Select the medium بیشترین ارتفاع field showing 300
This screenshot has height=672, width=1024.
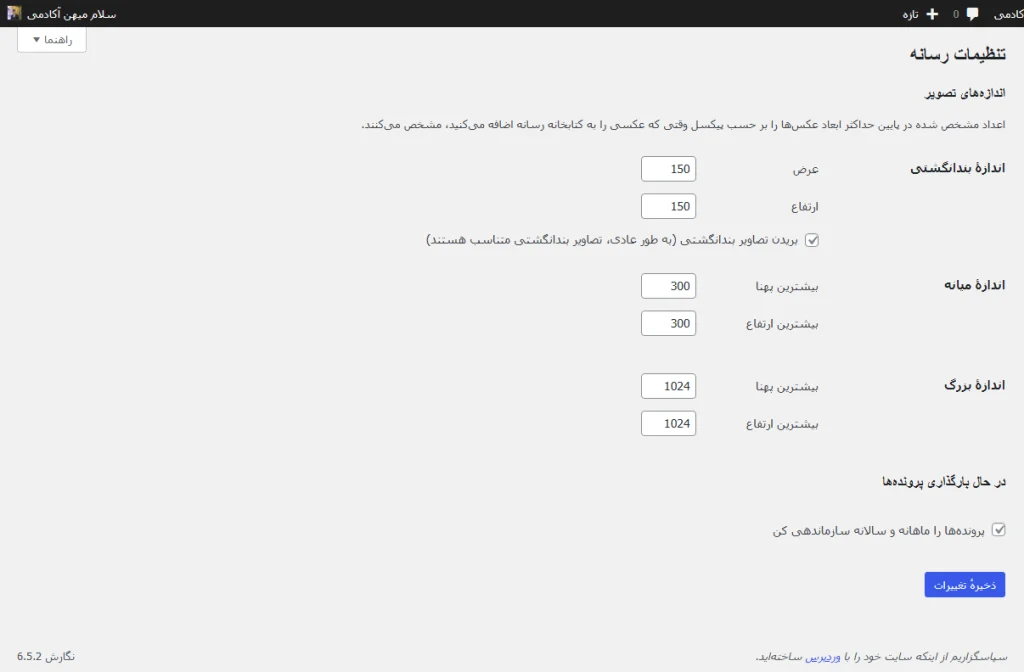[x=668, y=323]
